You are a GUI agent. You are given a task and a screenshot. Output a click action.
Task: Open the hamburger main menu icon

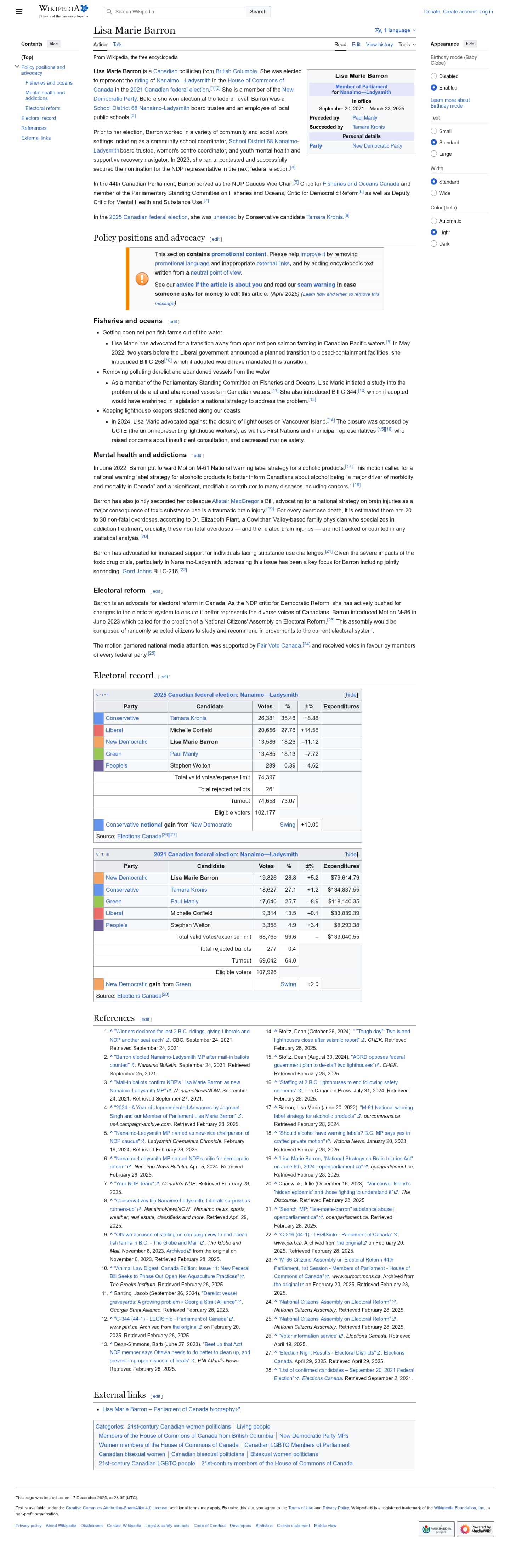tap(19, 12)
